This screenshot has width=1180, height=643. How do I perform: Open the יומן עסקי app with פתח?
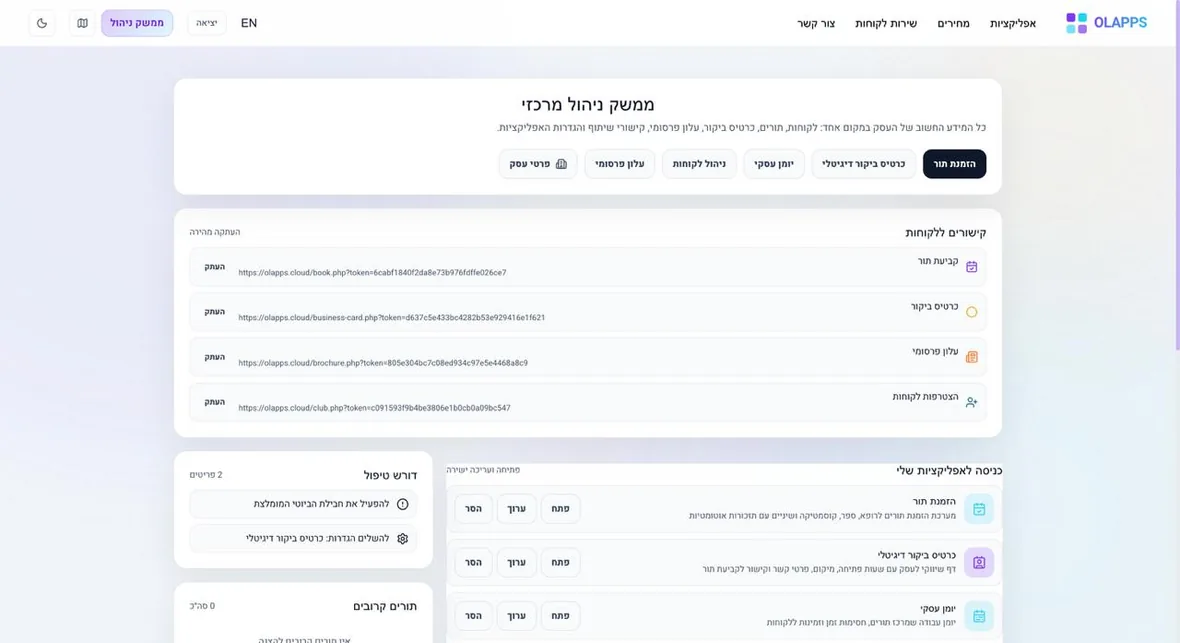561,616
